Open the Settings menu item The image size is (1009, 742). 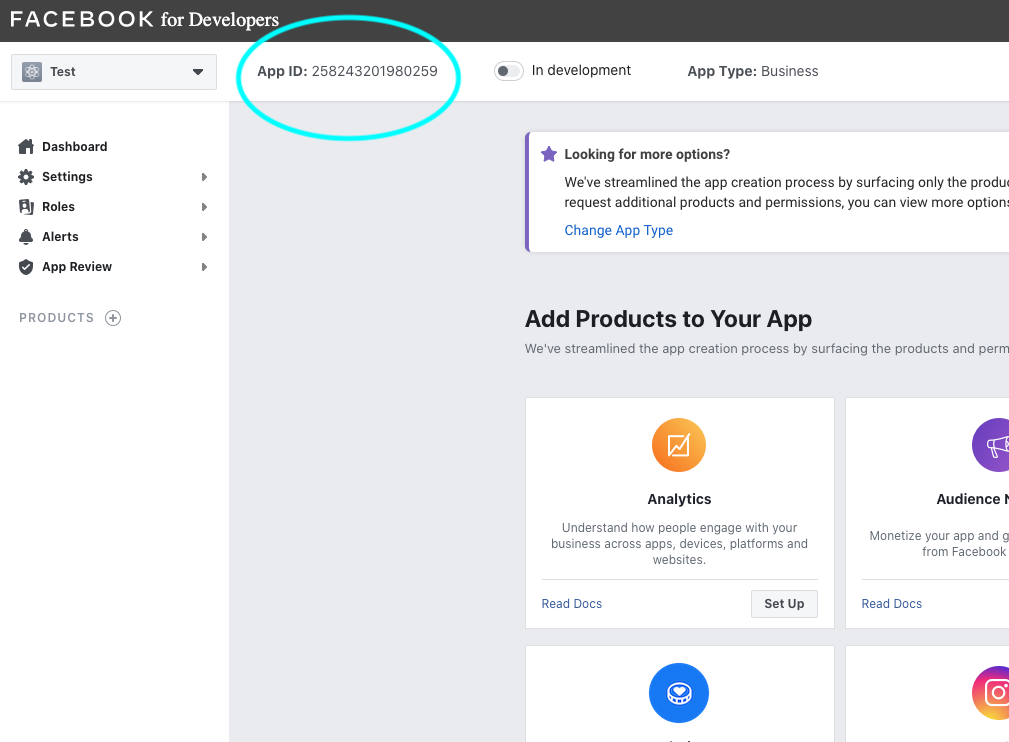click(x=67, y=176)
